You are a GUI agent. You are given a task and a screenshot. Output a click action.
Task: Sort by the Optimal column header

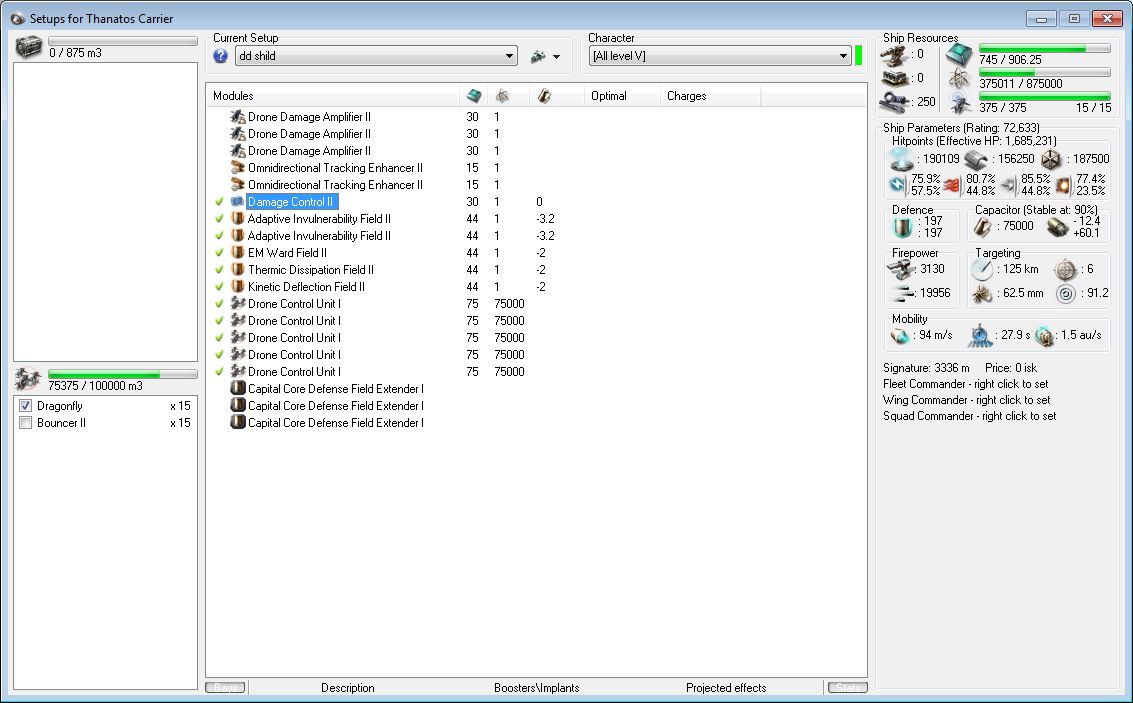point(621,95)
